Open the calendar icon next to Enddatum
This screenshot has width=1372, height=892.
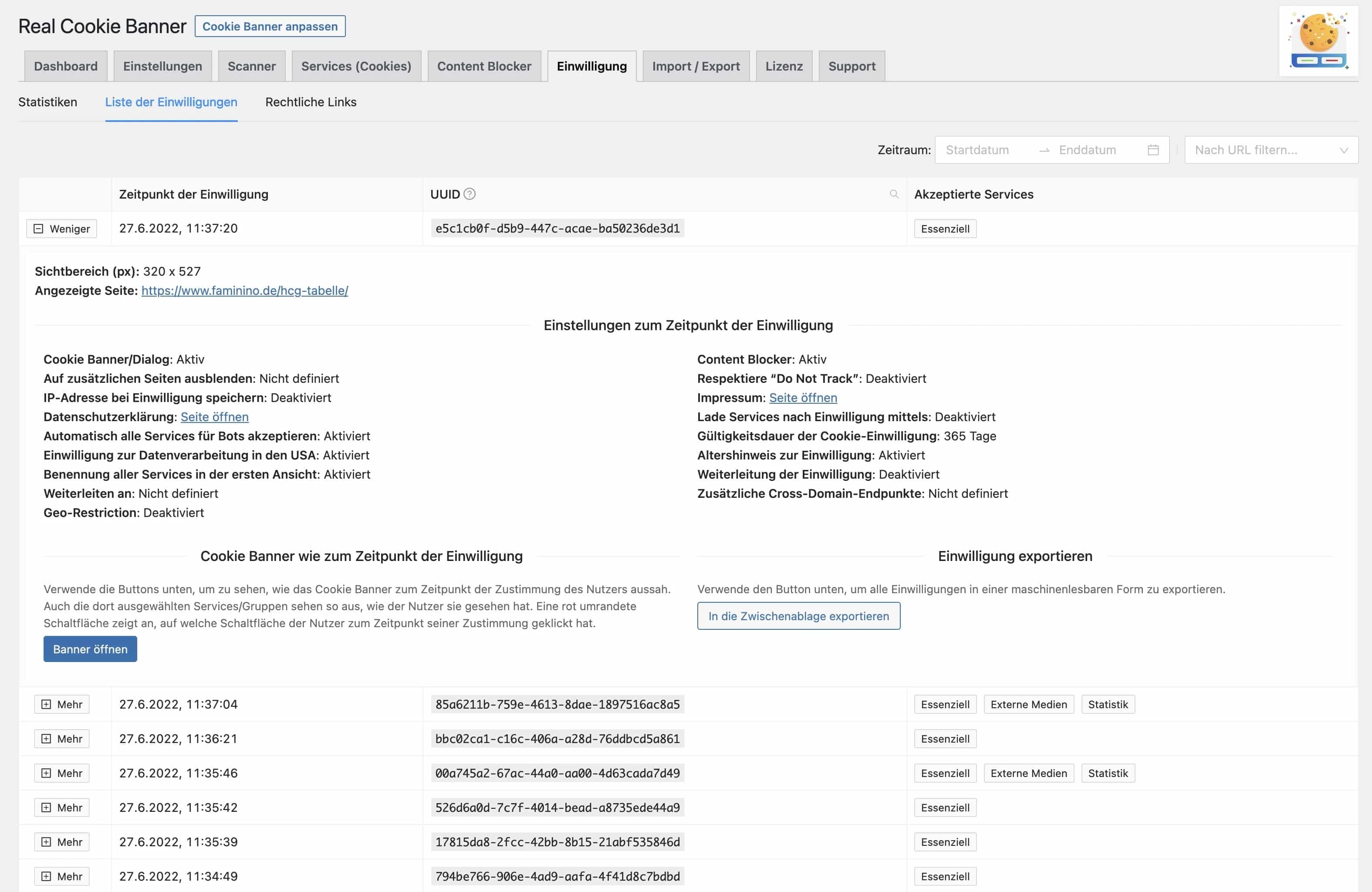point(1153,149)
